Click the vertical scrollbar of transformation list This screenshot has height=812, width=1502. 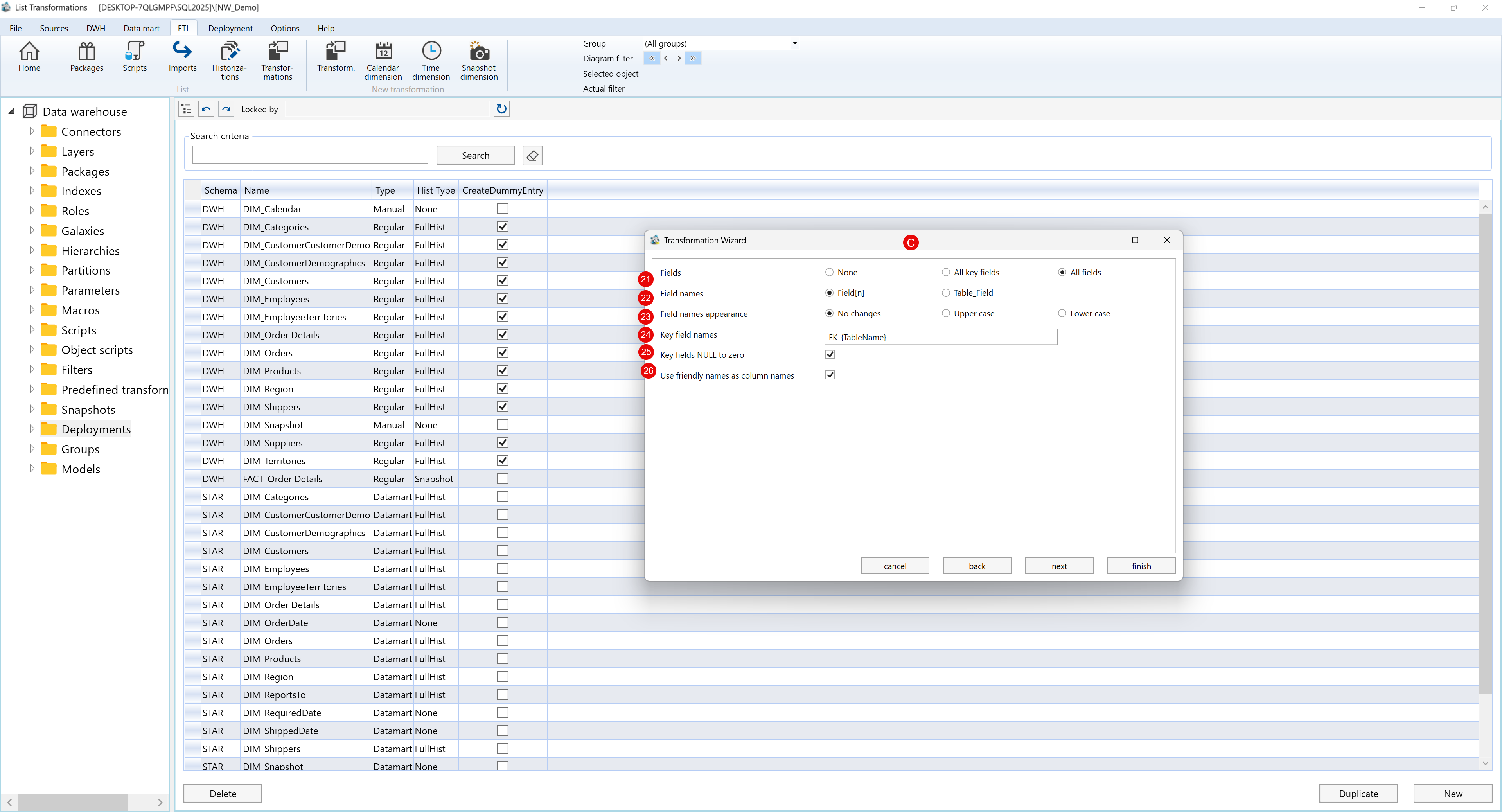(x=1484, y=466)
